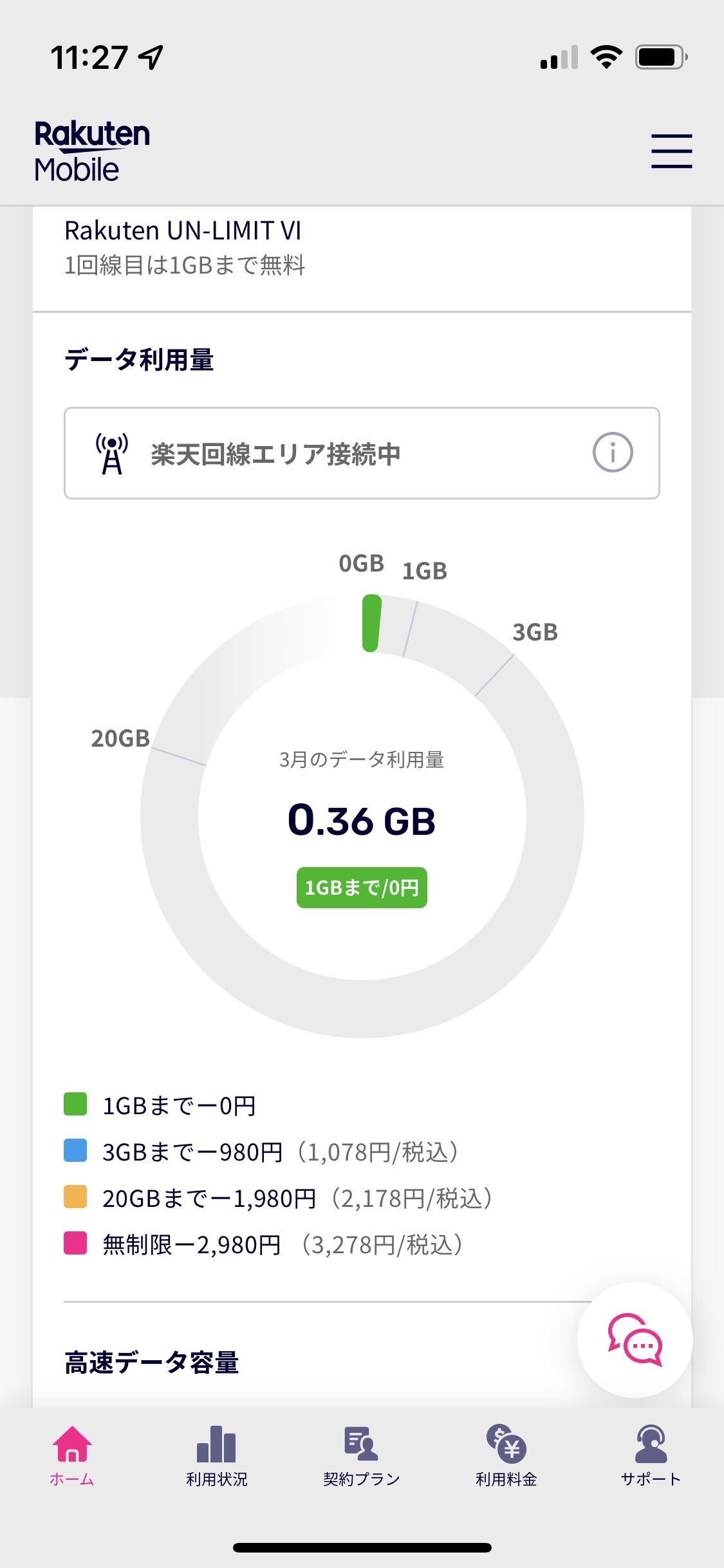Image resolution: width=724 pixels, height=1568 pixels.
Task: Tap the 高速データ容量 section heading
Action: click(x=152, y=1363)
